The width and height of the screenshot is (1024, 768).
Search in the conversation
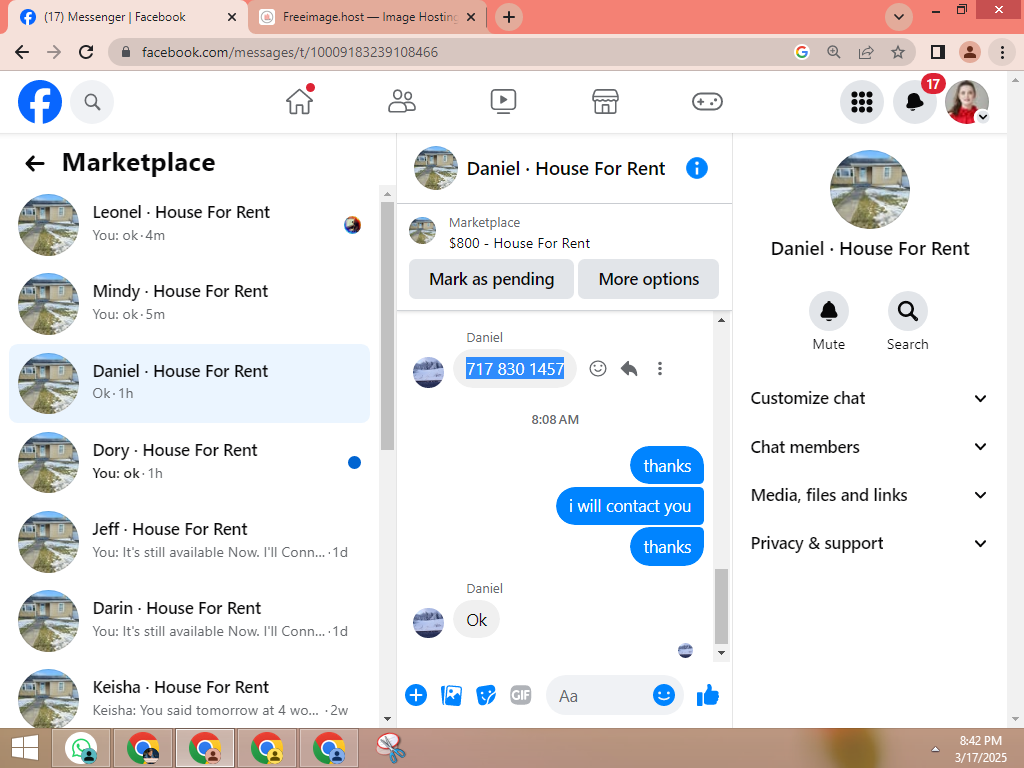click(907, 312)
